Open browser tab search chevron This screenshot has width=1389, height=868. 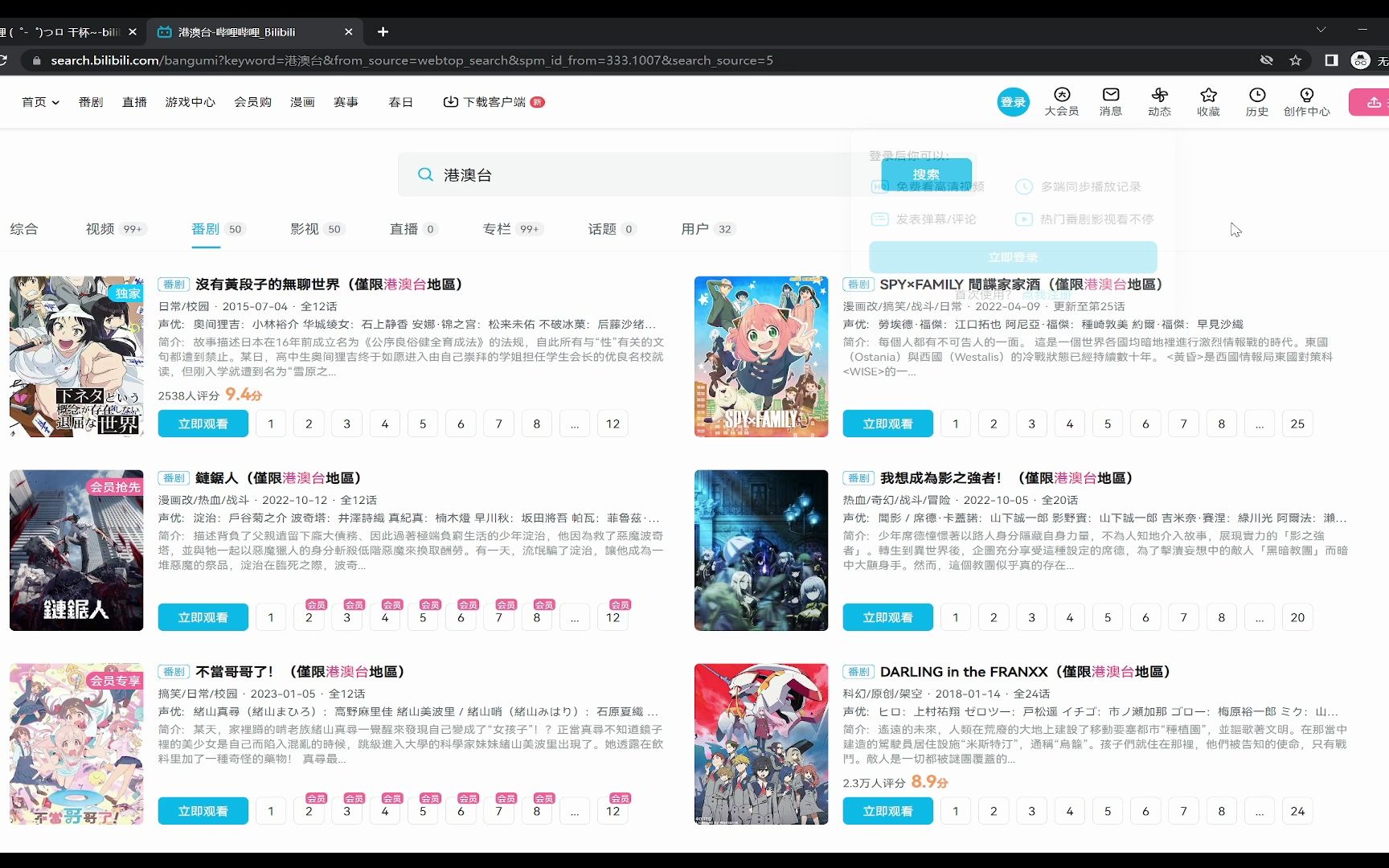(x=1321, y=30)
